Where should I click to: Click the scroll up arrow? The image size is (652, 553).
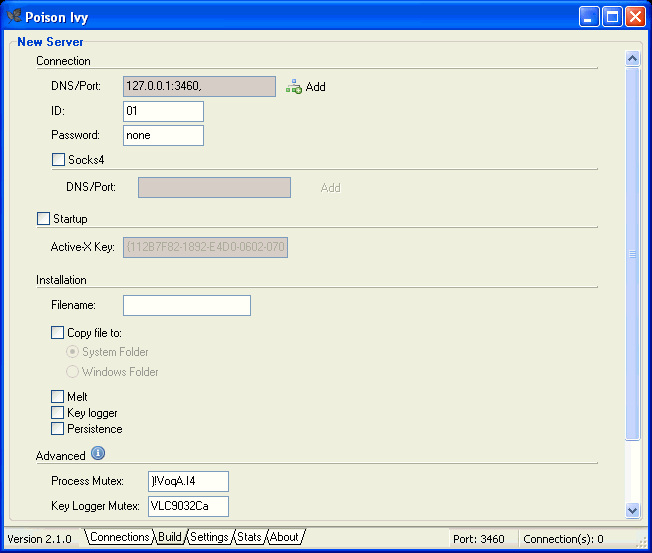pos(631,59)
